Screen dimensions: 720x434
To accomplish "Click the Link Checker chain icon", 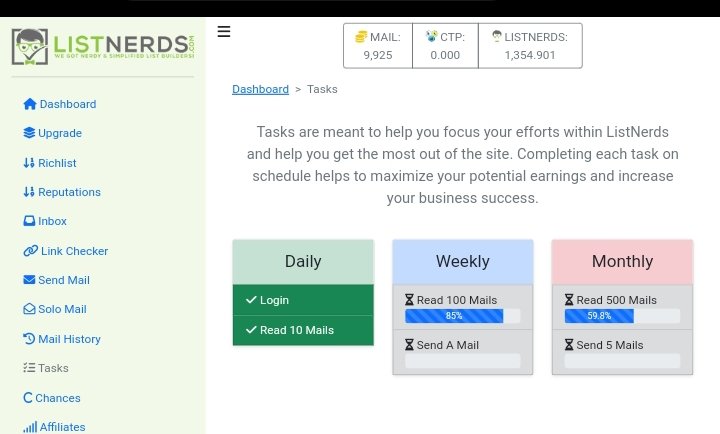I will [x=30, y=251].
